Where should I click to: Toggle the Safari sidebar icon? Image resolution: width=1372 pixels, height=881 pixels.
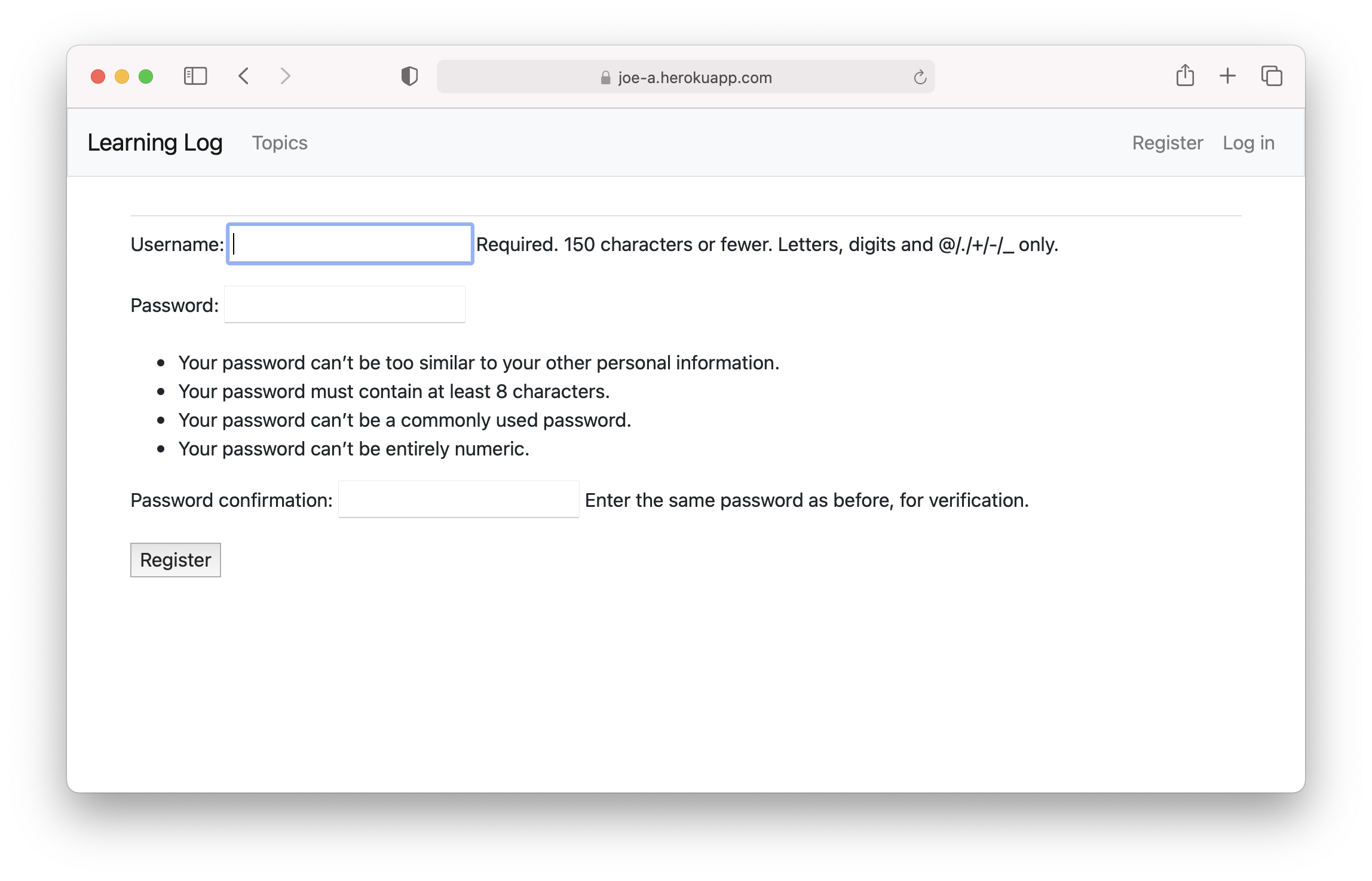click(x=195, y=77)
